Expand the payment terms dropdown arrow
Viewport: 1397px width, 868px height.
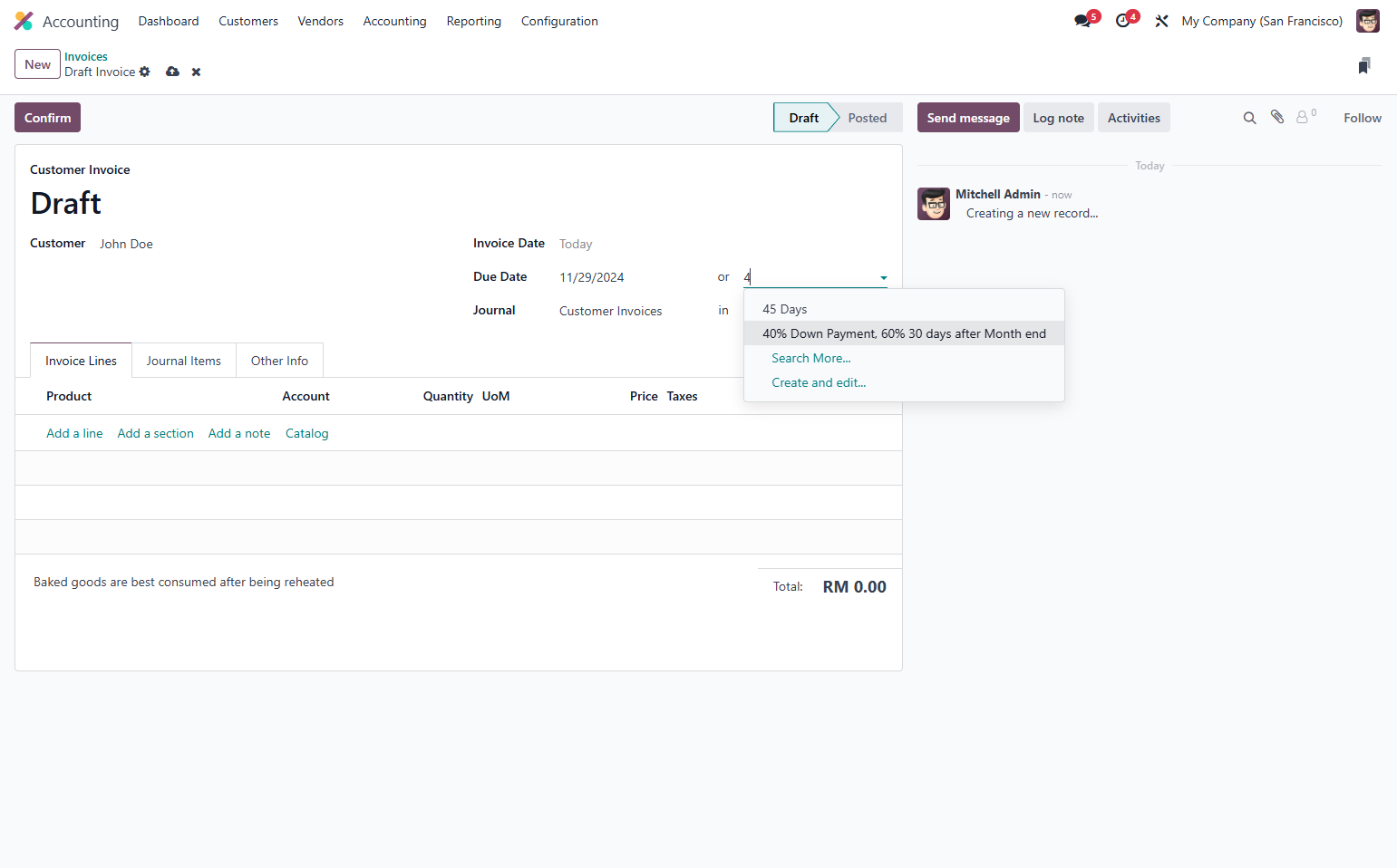pos(883,278)
